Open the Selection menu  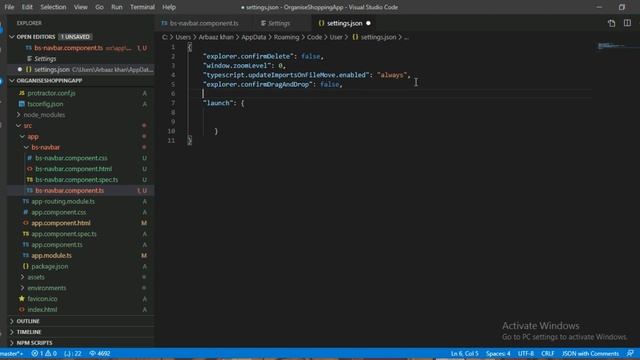[x=53, y=7]
